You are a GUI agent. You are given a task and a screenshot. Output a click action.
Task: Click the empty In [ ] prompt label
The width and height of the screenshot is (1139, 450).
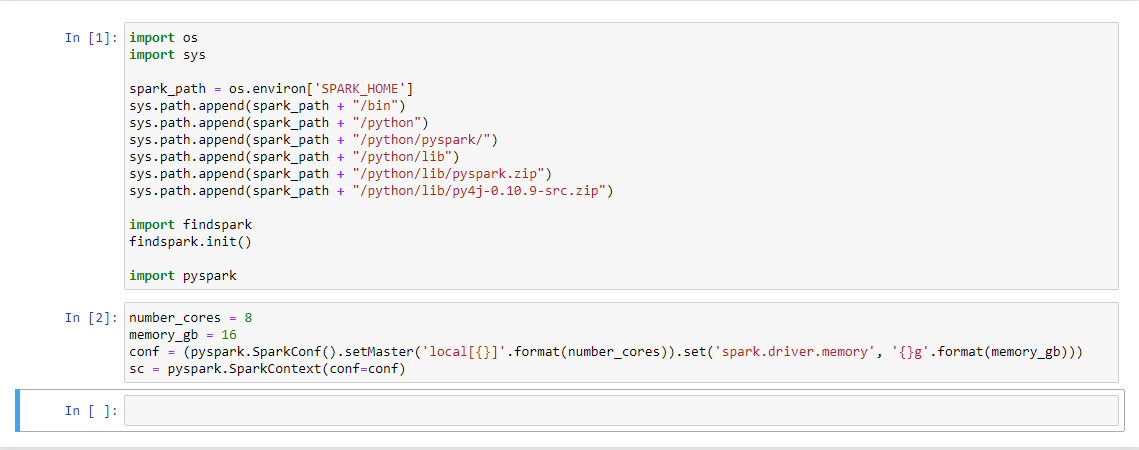pyautogui.click(x=91, y=411)
